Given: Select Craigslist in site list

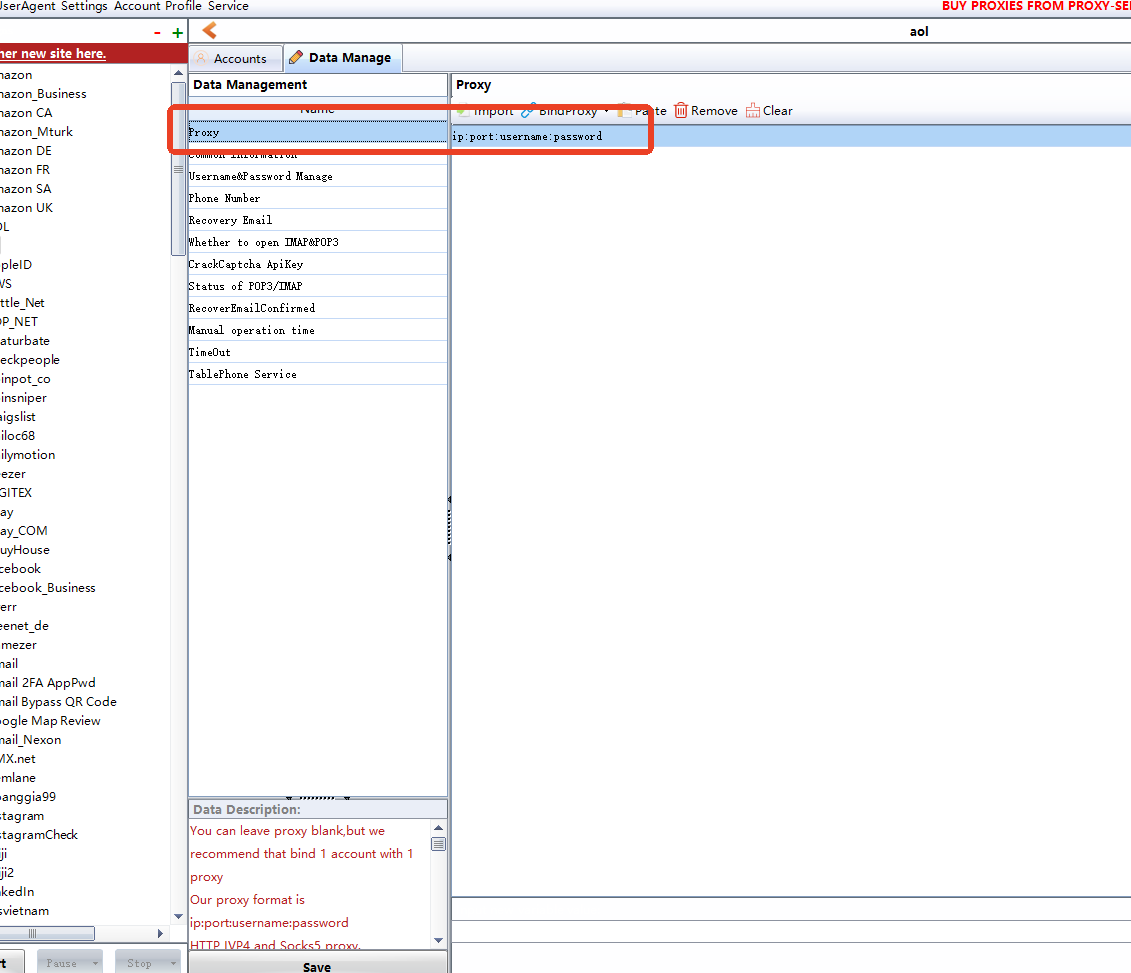Looking at the screenshot, I should tap(18, 417).
